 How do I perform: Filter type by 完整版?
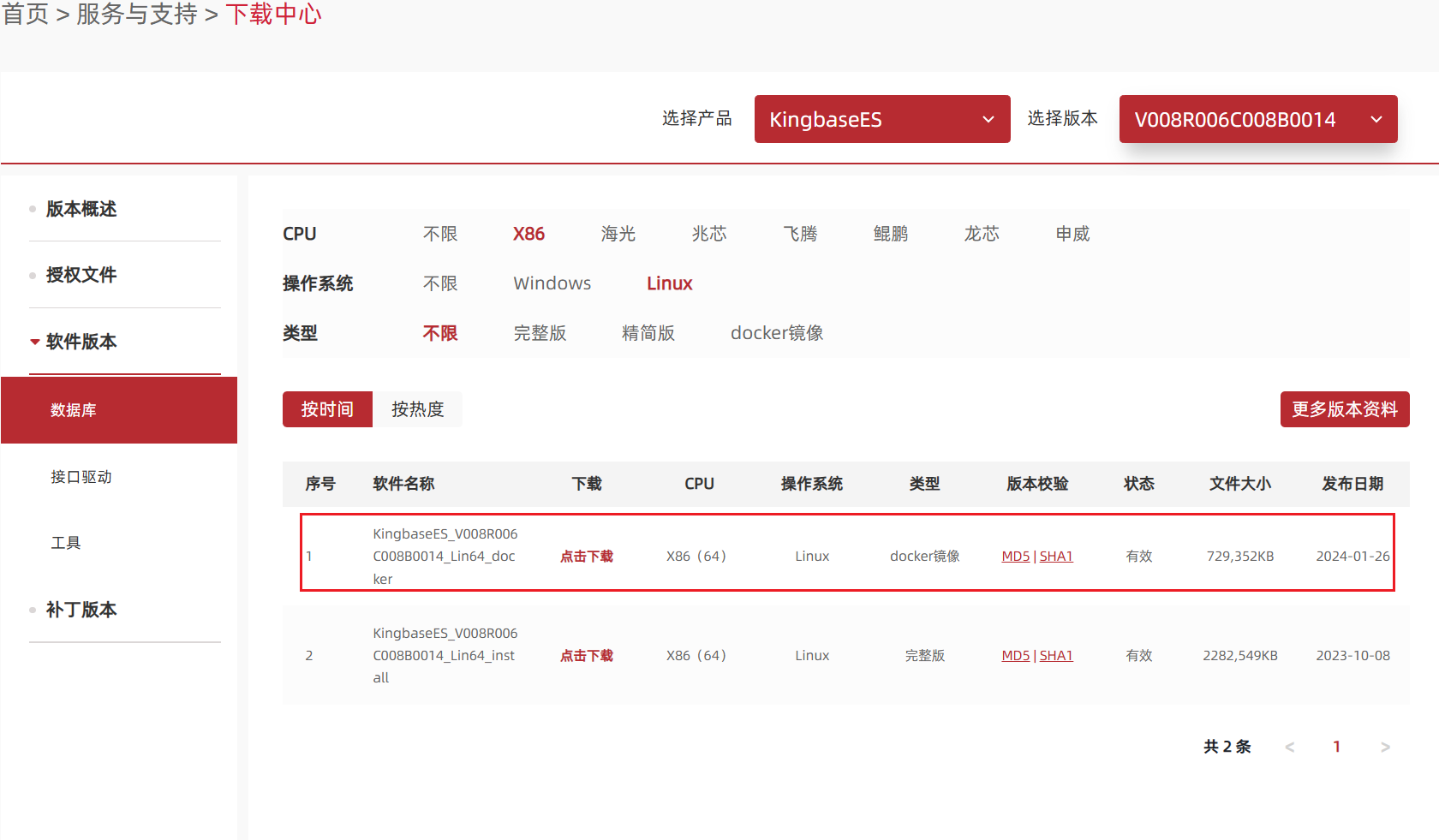(x=540, y=333)
